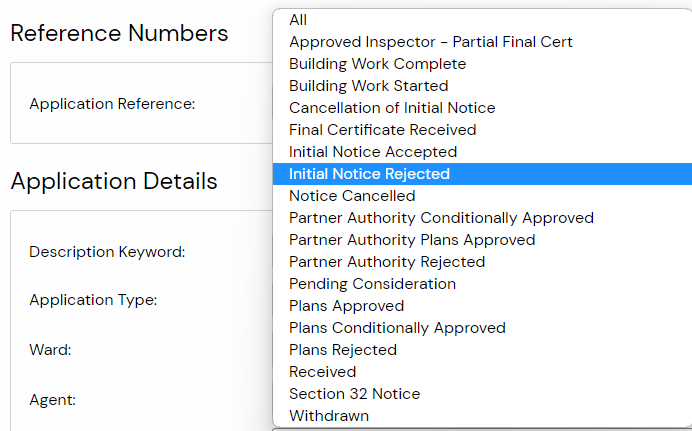Choose the "Notice Cancelled" status
This screenshot has width=692, height=431.
pyautogui.click(x=351, y=196)
